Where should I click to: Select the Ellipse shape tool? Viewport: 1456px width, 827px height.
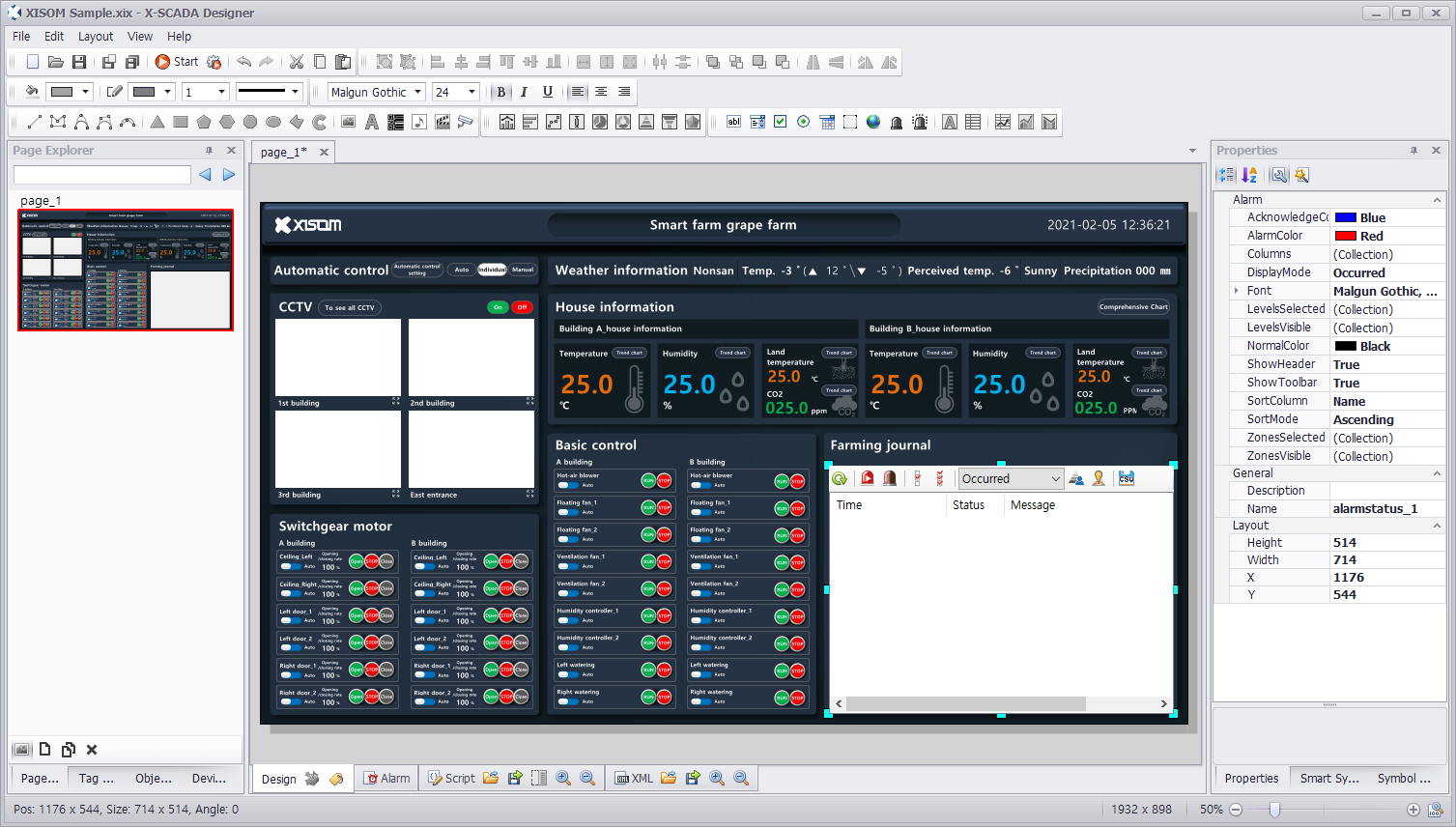(x=273, y=122)
